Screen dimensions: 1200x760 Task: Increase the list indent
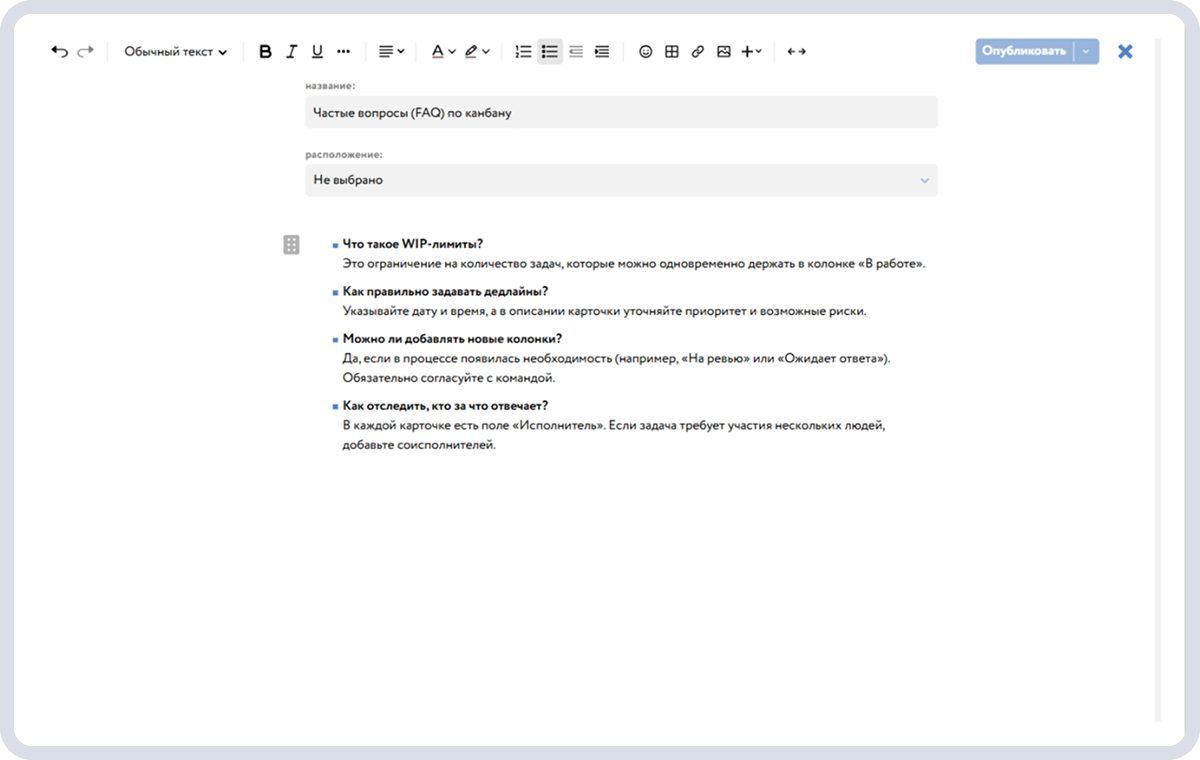click(x=602, y=52)
